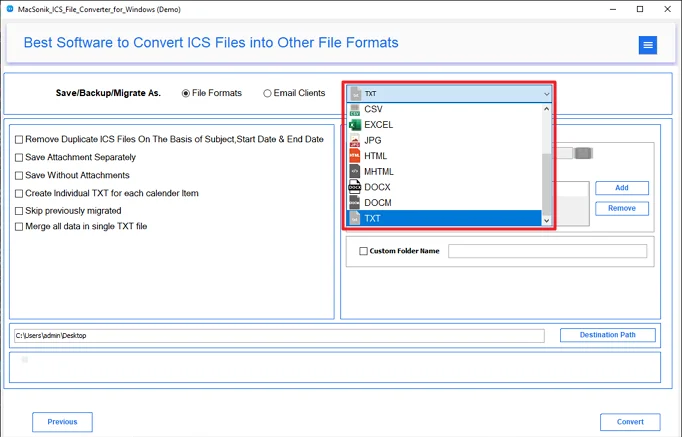Pick JPG in the format dropdown

coord(444,140)
